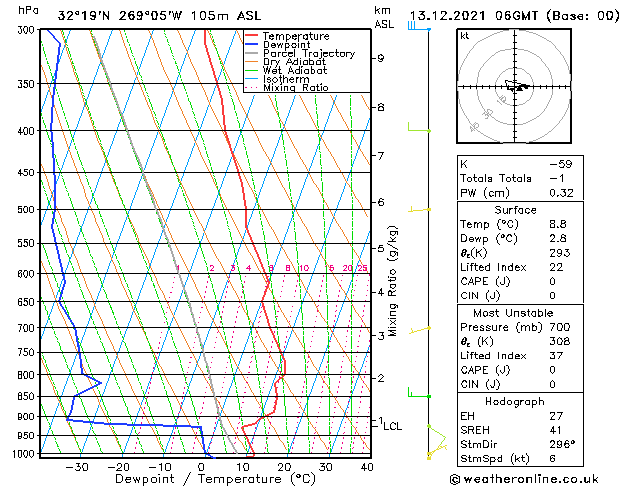This screenshot has width=629, height=486.
Task: Click the wind barb at 700 hPa
Action: (420, 330)
